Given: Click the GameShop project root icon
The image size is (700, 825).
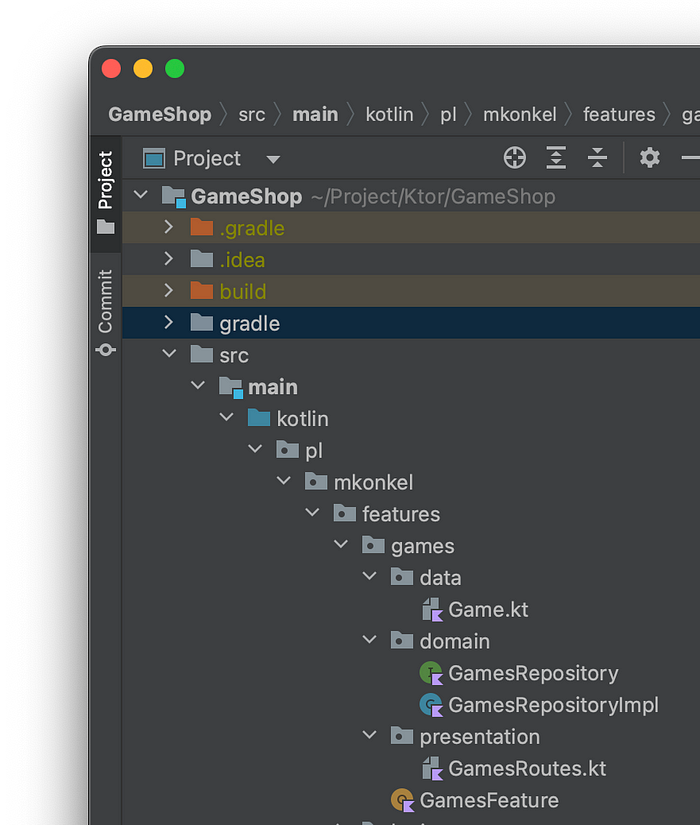Looking at the screenshot, I should point(174,197).
